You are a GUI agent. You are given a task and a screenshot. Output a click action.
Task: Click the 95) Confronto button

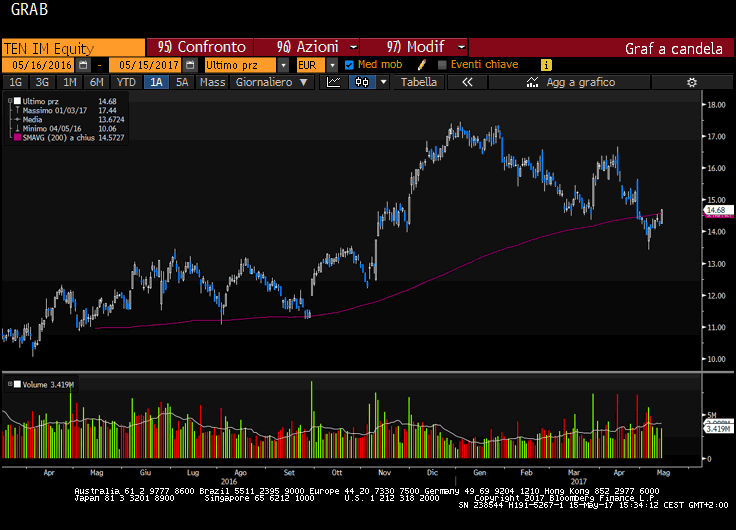tap(200, 47)
